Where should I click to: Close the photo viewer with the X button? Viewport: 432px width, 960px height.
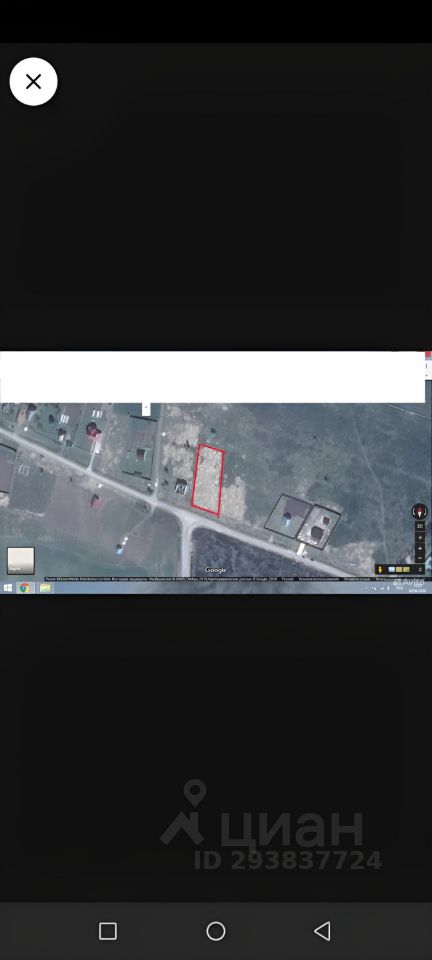click(x=33, y=81)
